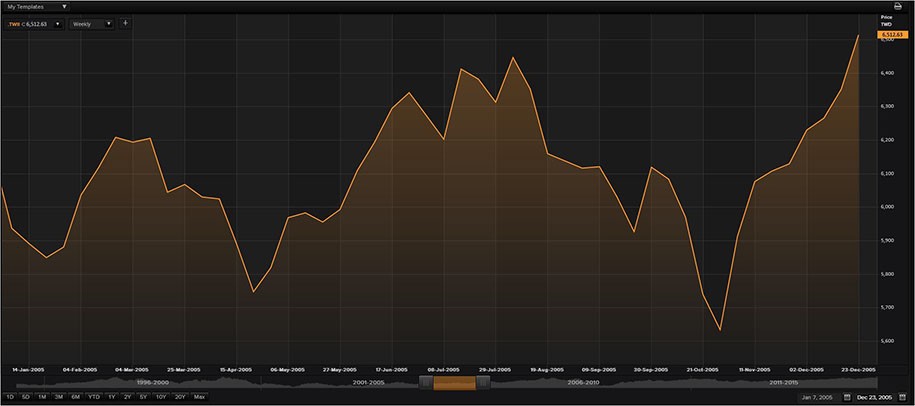Open the My Templates dropdown

tap(38, 7)
